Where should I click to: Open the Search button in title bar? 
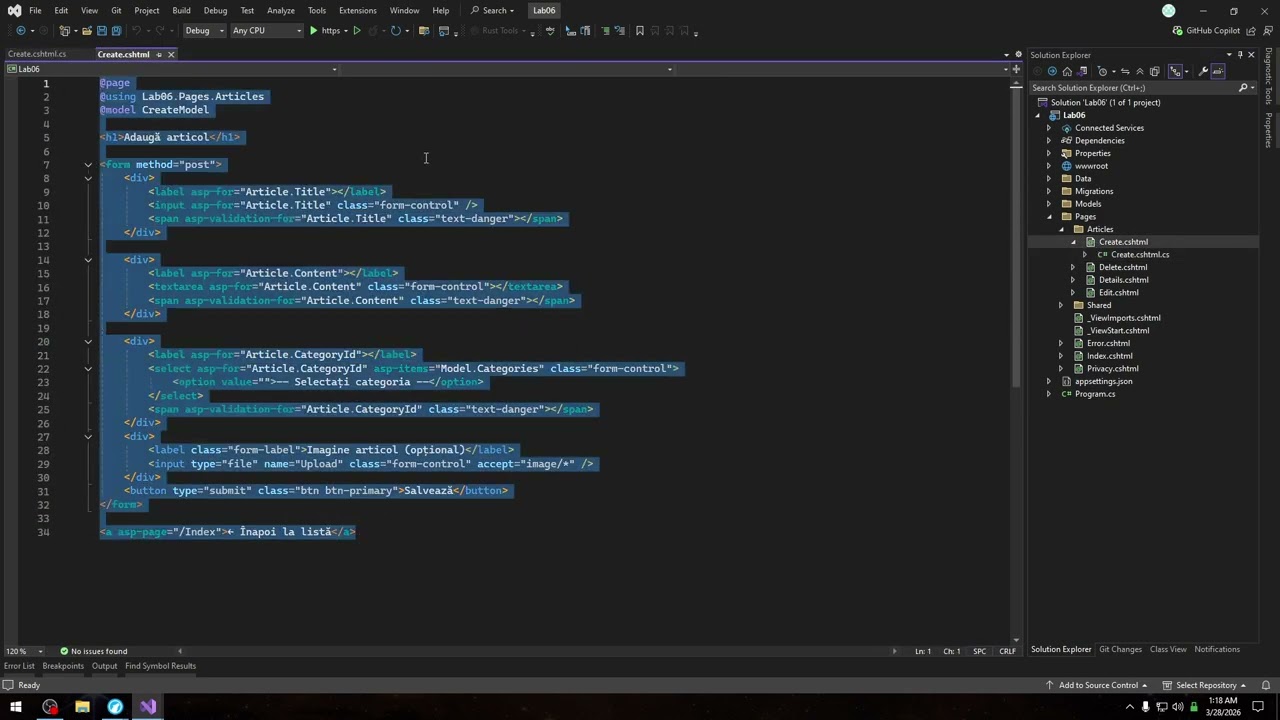[493, 10]
